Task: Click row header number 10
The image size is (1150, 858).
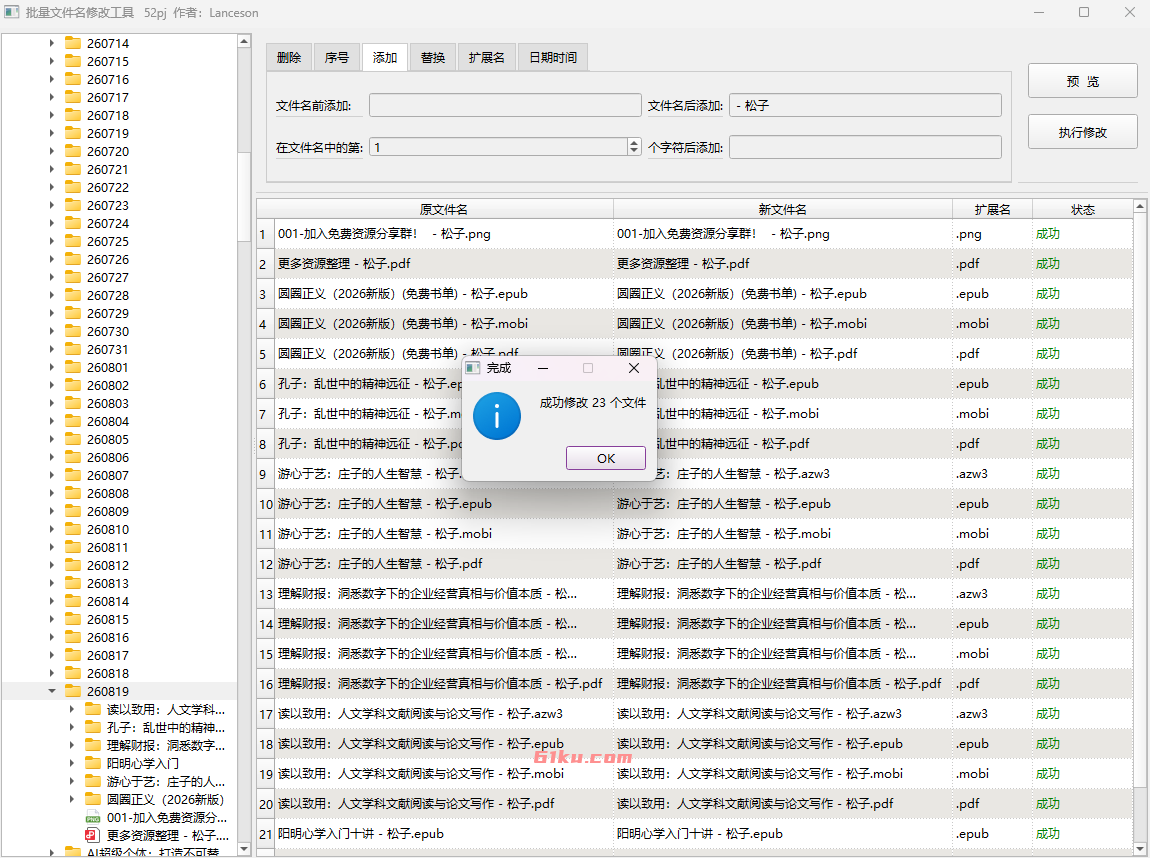Action: [265, 504]
